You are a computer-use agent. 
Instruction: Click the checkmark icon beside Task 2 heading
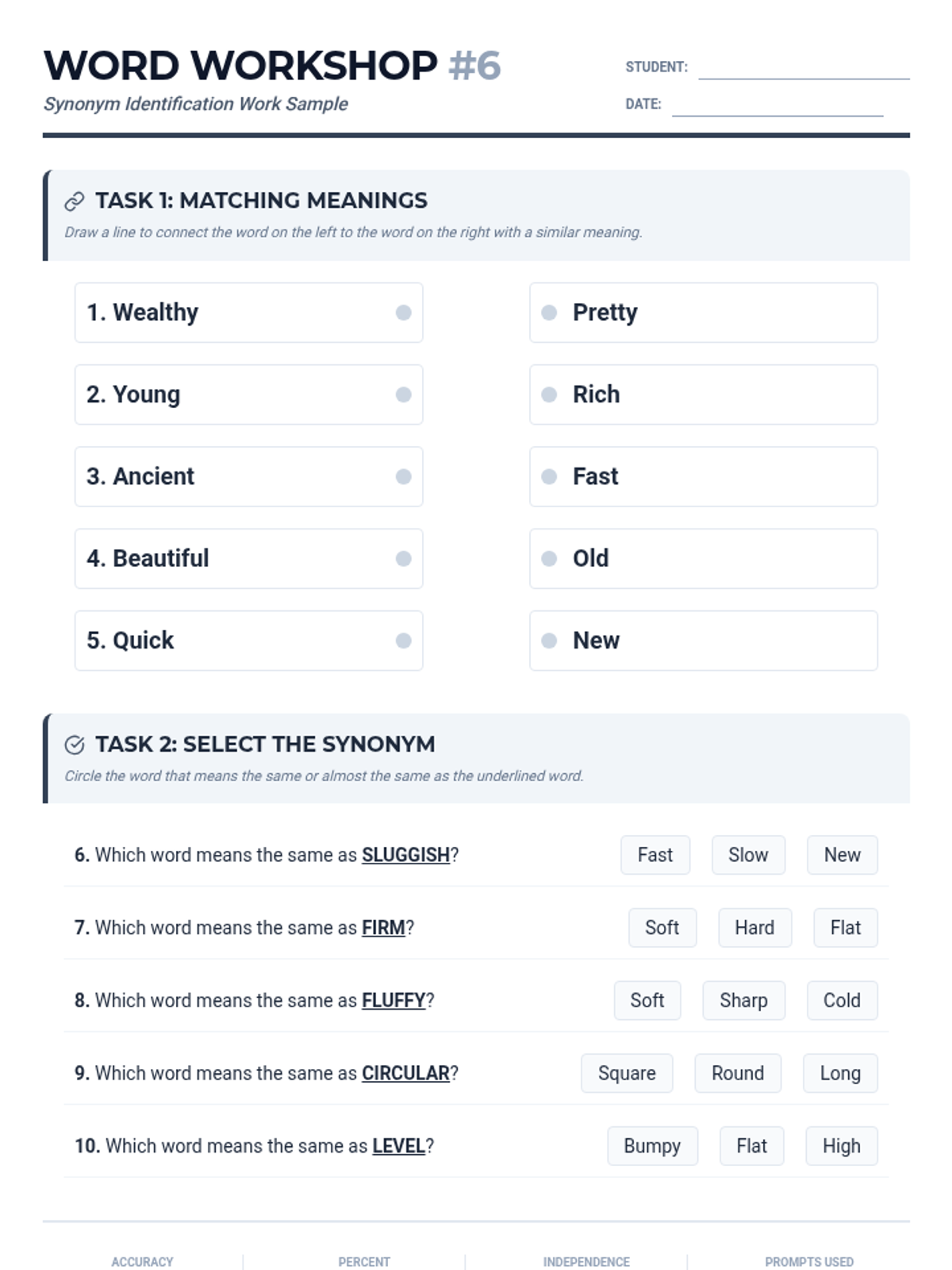coord(74,745)
